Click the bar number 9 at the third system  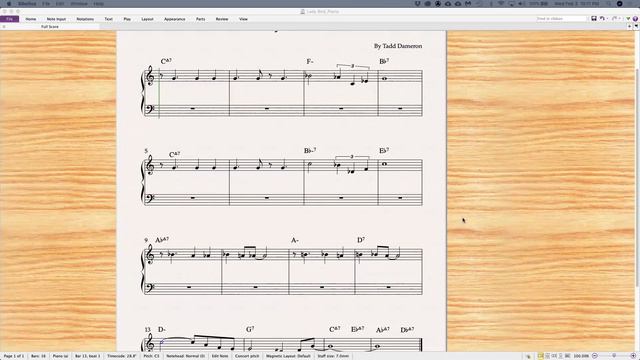(146, 240)
